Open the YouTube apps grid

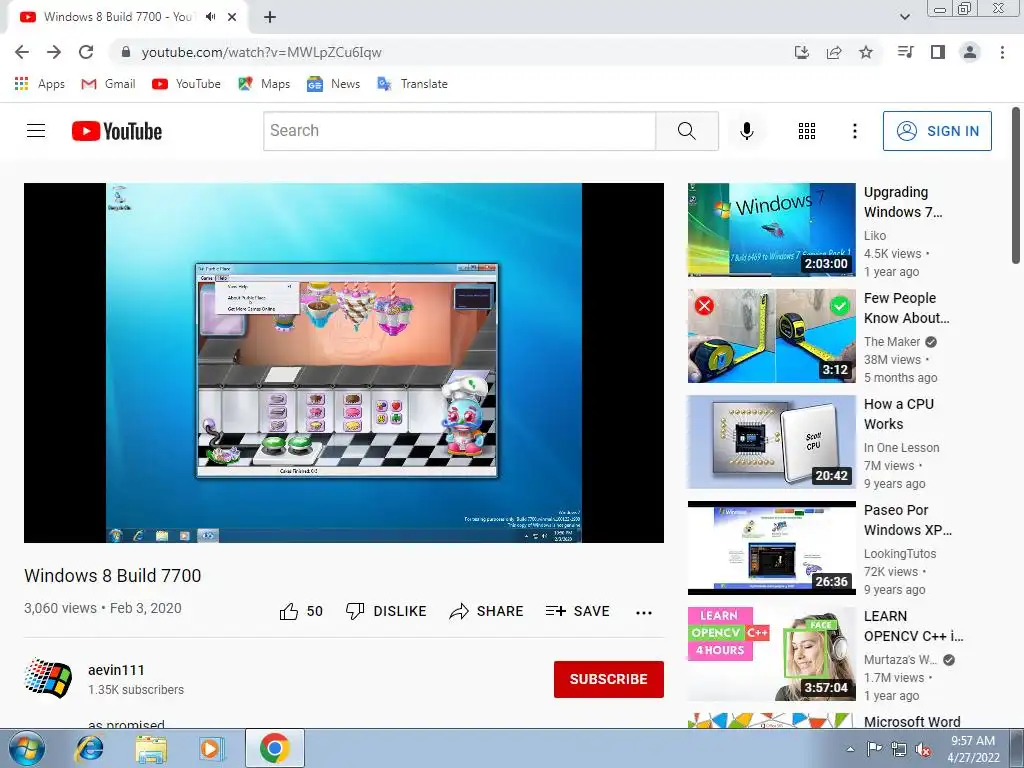(807, 131)
